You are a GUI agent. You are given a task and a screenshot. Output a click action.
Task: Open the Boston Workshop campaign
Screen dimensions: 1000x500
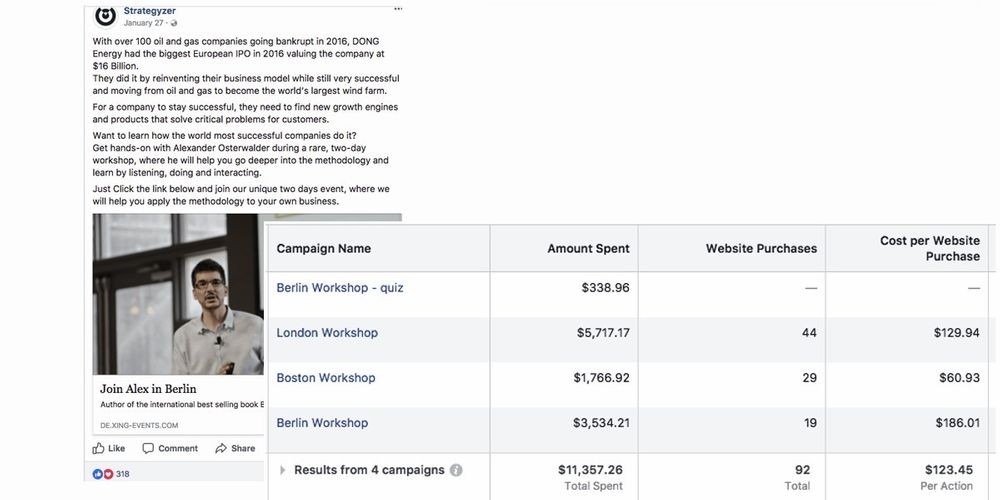pos(326,378)
